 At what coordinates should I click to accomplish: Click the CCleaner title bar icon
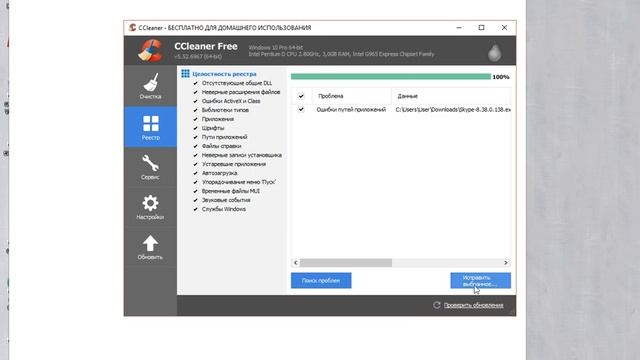point(132,27)
